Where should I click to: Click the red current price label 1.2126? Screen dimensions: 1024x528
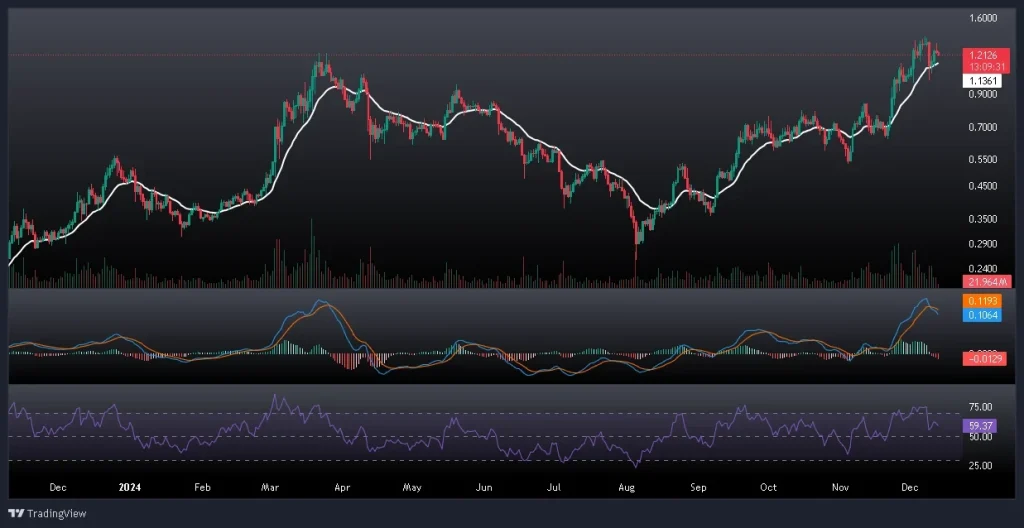tap(982, 54)
